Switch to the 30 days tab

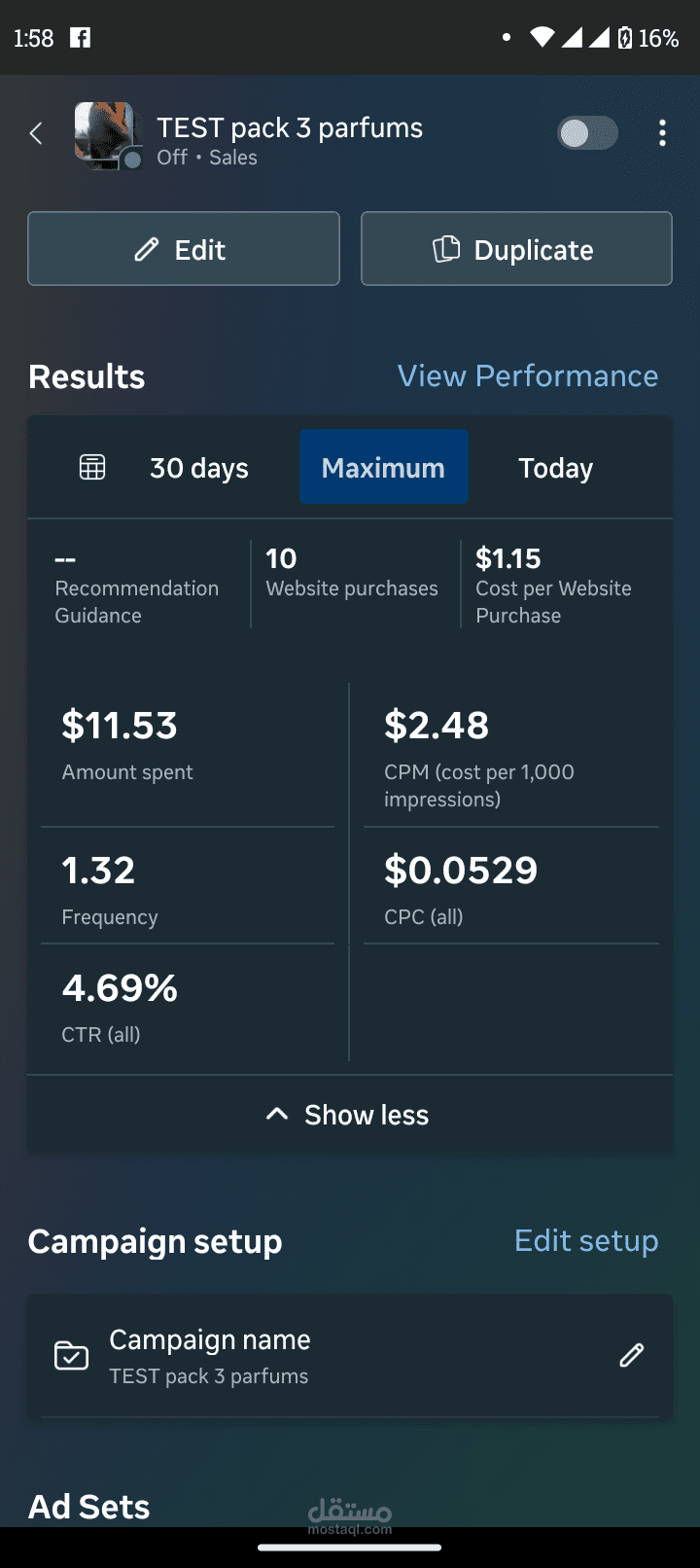[198, 467]
